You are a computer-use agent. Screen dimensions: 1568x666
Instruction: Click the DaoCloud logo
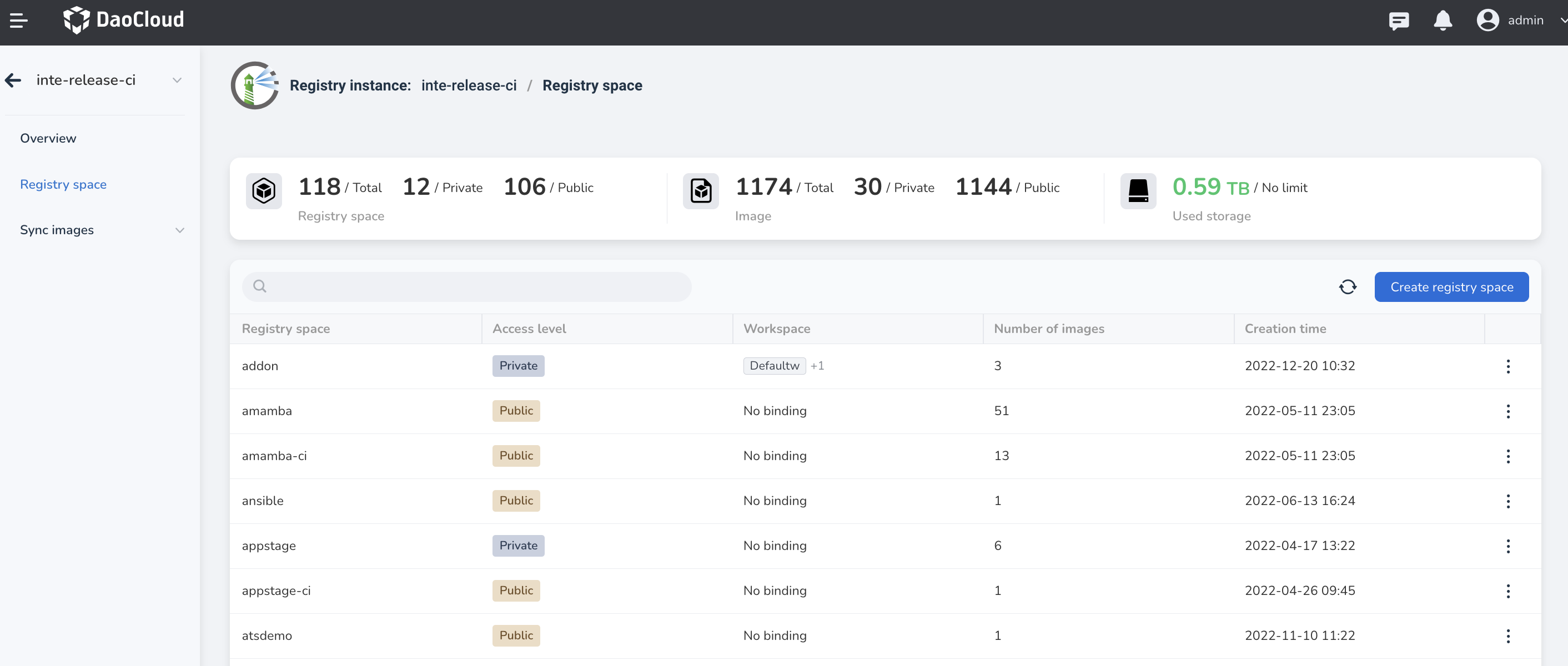124,20
